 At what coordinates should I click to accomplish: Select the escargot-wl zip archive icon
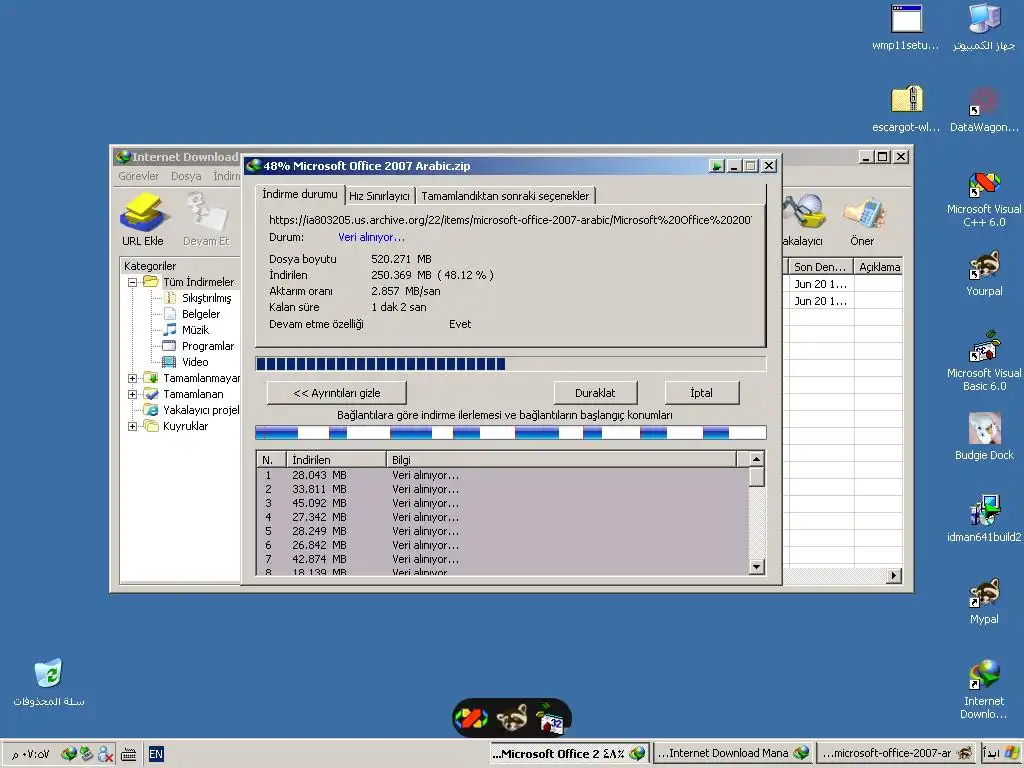point(906,109)
